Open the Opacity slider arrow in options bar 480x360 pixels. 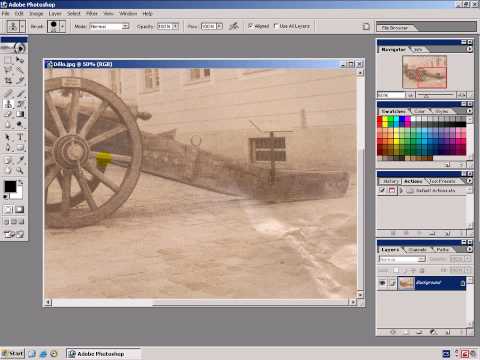click(176, 26)
